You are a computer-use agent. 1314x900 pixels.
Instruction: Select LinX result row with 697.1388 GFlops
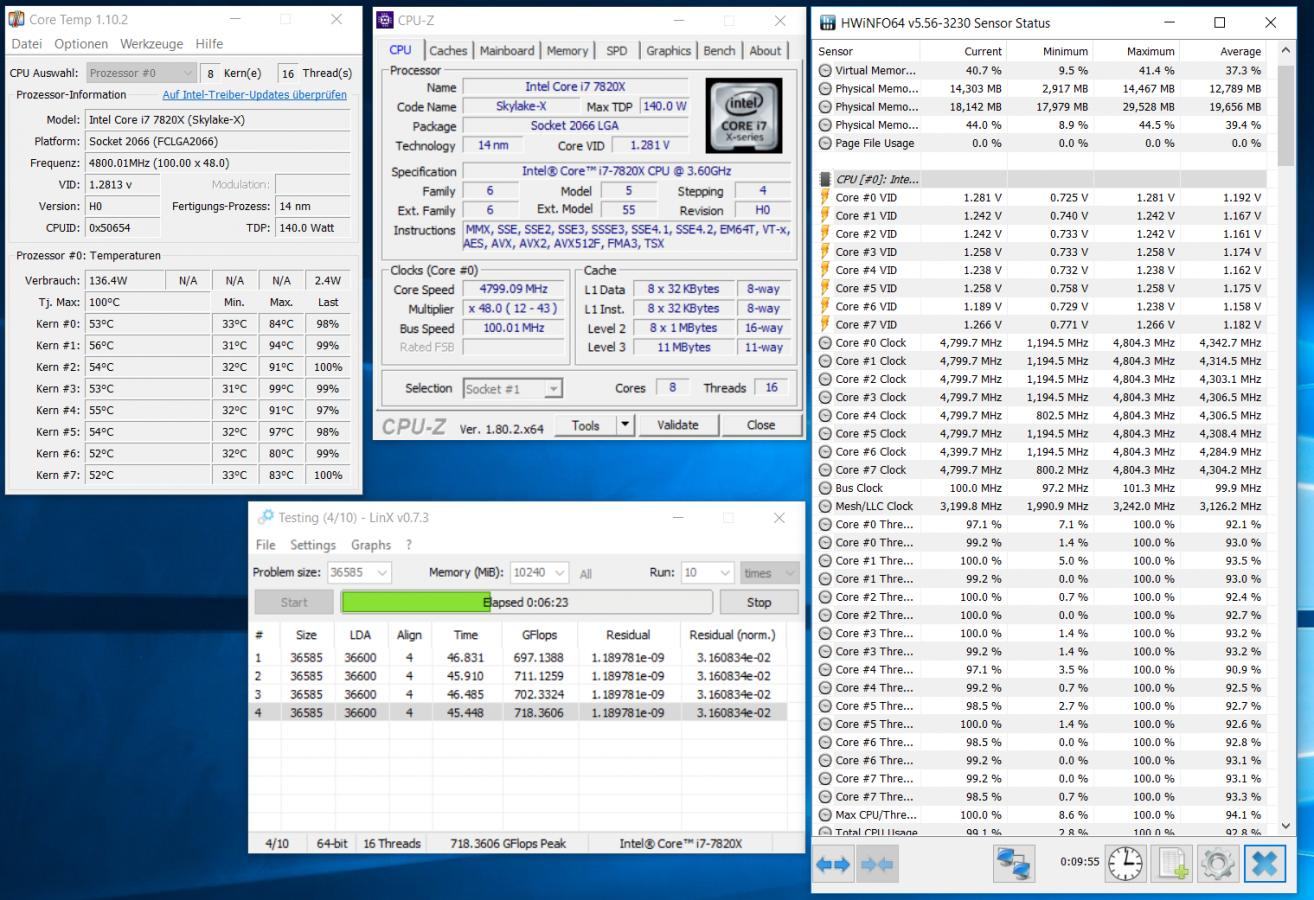[517, 658]
